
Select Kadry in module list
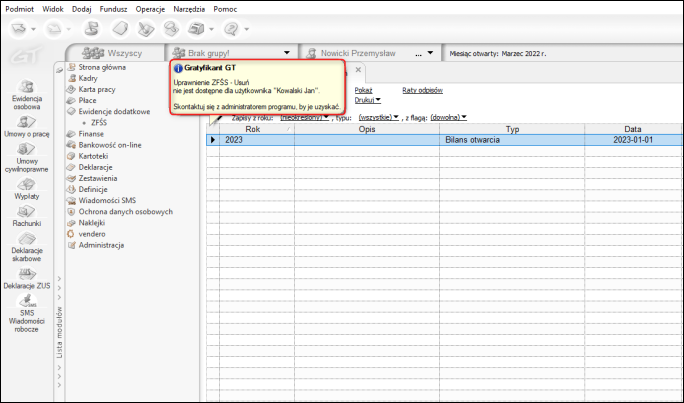88,78
